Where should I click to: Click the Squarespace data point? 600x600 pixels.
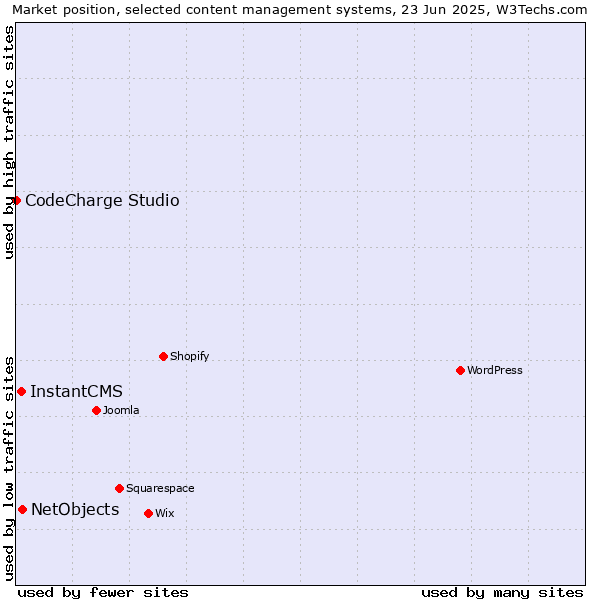tap(119, 488)
